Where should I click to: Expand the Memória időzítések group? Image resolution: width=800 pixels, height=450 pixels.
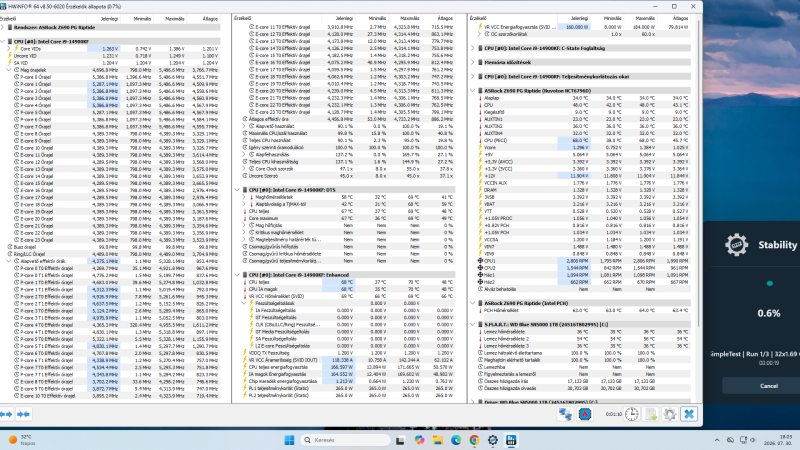(473, 62)
